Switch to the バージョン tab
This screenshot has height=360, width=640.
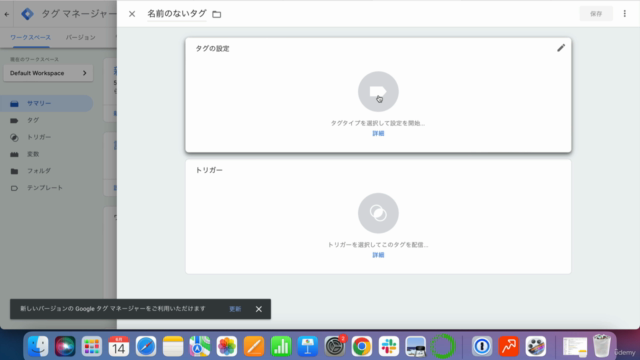pyautogui.click(x=80, y=38)
